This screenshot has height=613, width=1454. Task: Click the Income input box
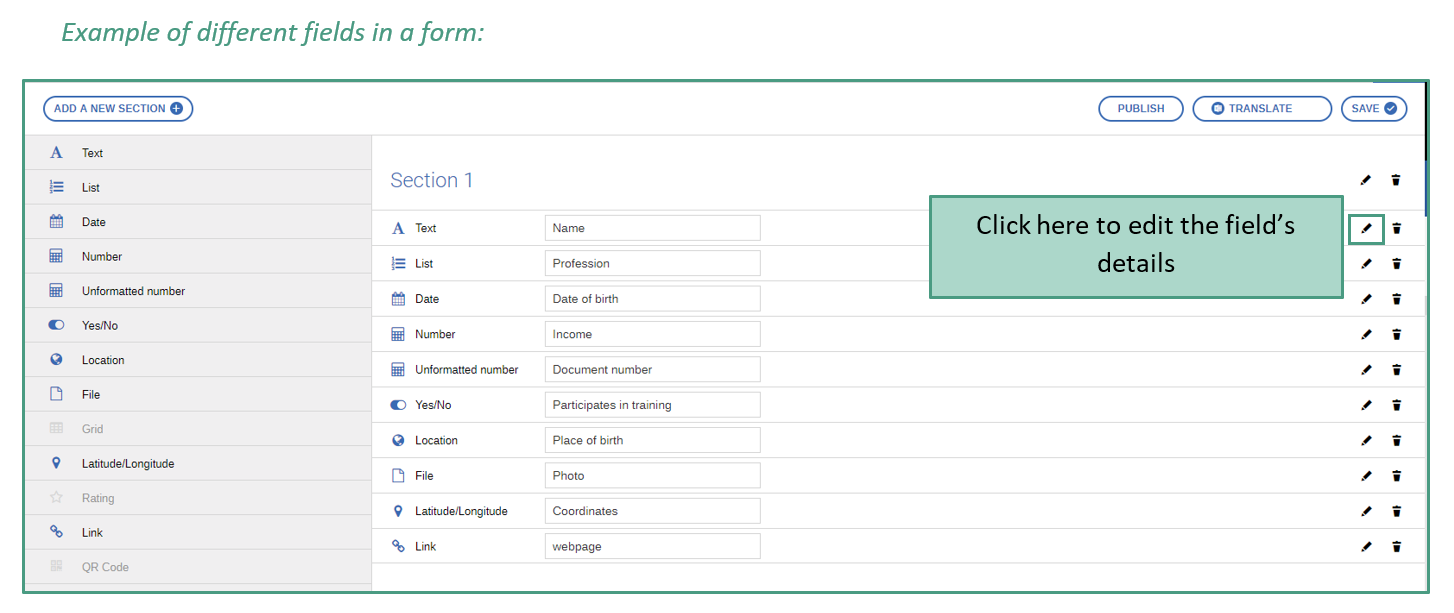pos(652,334)
